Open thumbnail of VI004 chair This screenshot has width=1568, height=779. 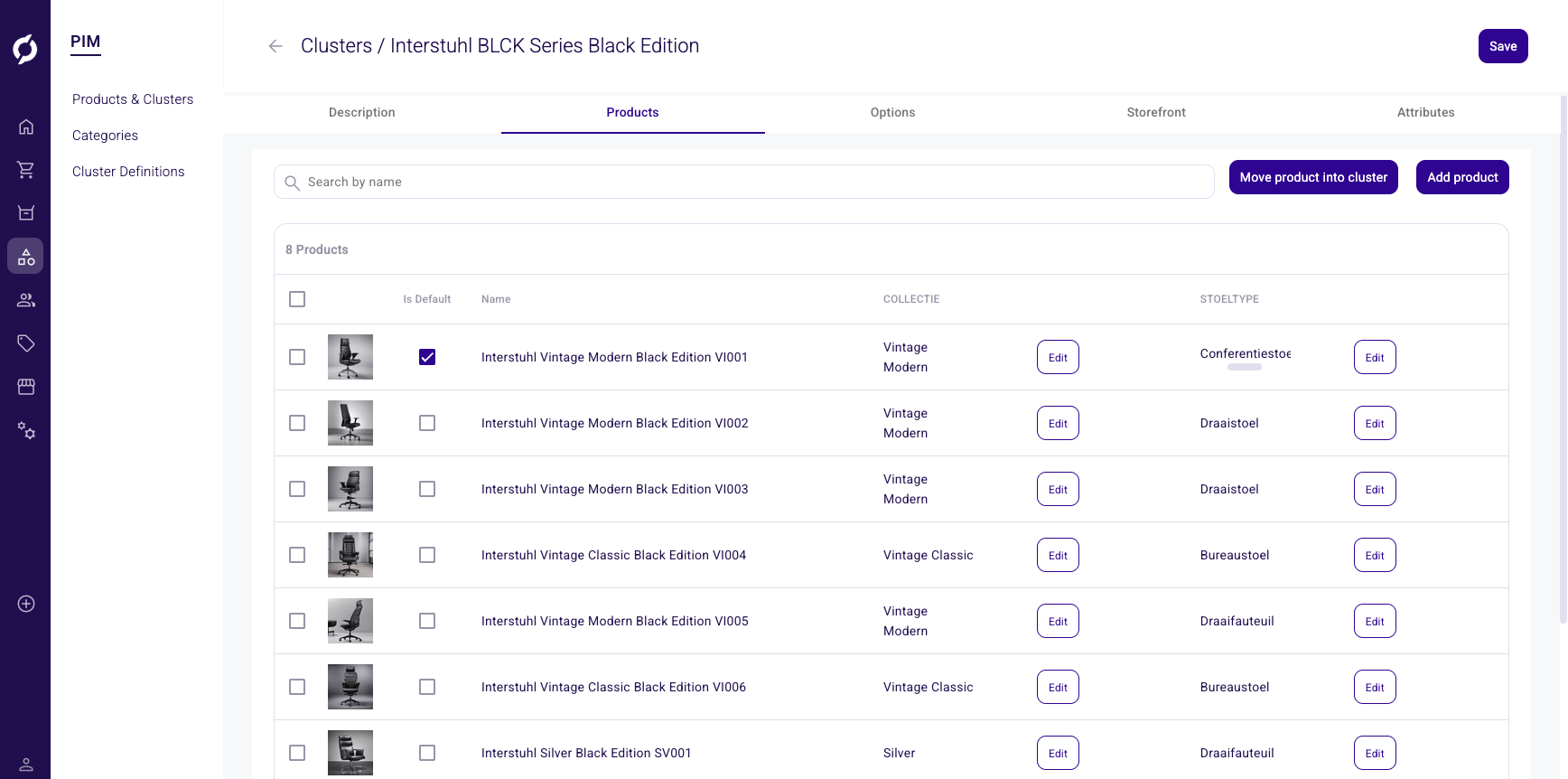350,555
